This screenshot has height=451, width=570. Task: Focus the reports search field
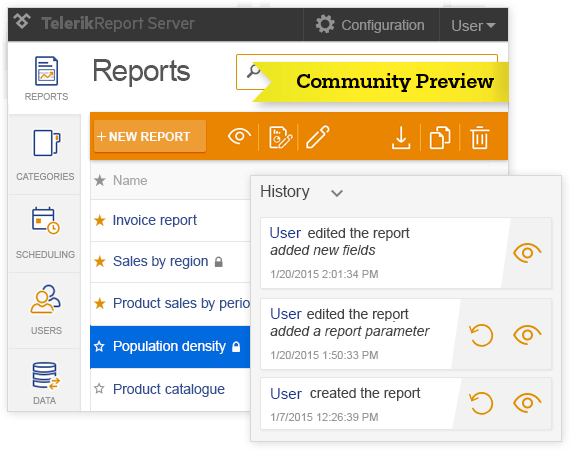(367, 72)
